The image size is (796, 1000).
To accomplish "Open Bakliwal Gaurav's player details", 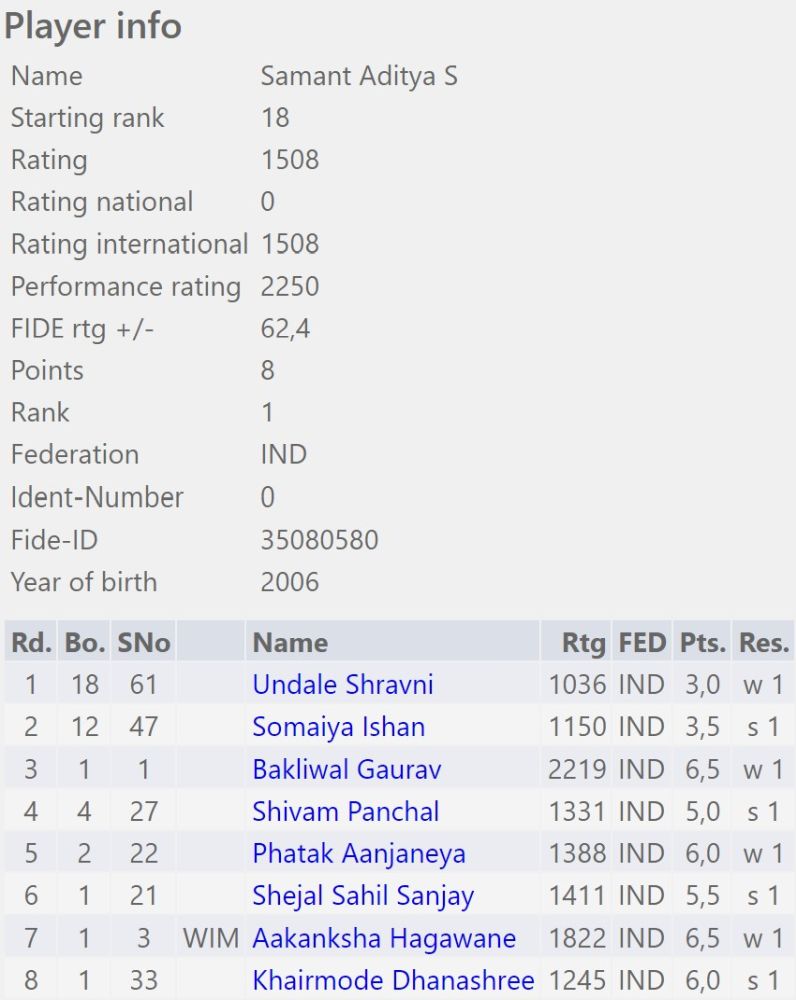I will point(346,769).
